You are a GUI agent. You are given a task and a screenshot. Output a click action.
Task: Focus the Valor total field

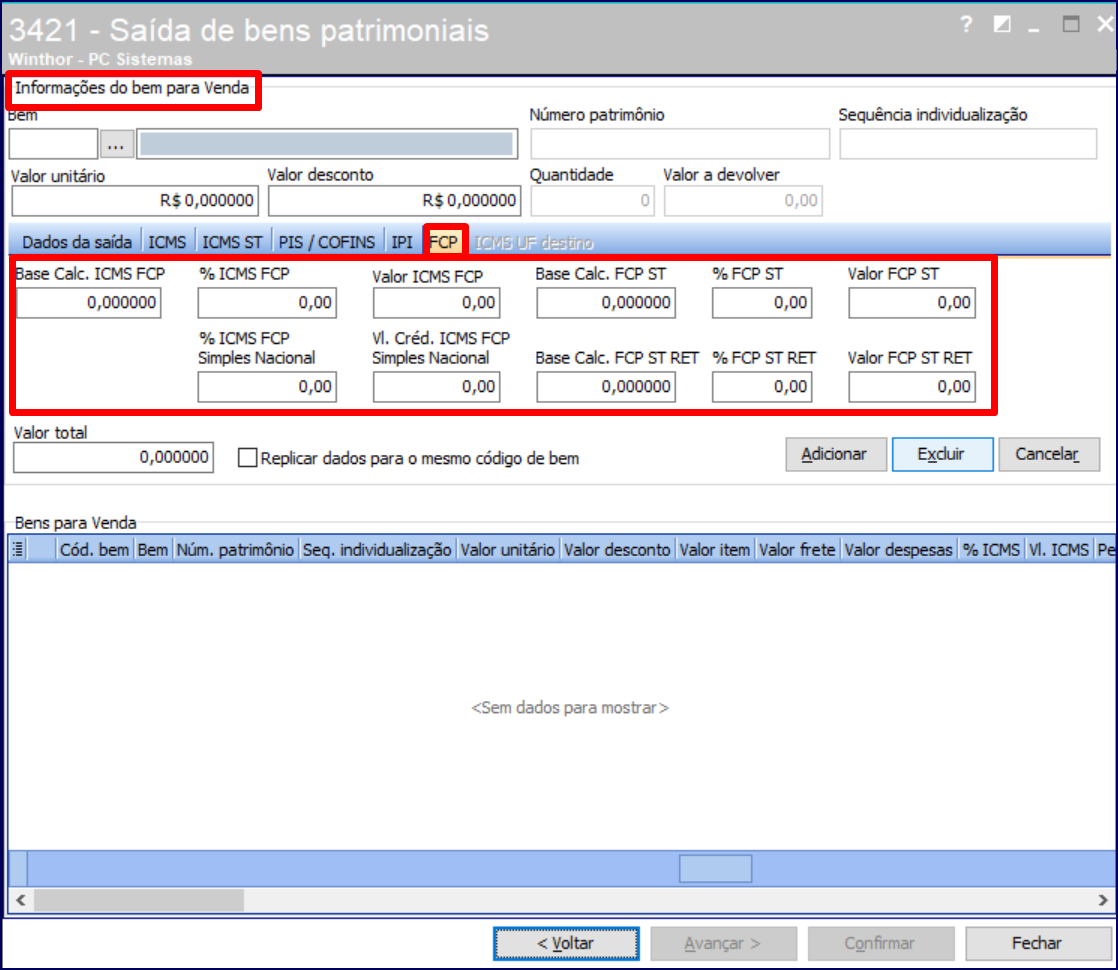(113, 457)
